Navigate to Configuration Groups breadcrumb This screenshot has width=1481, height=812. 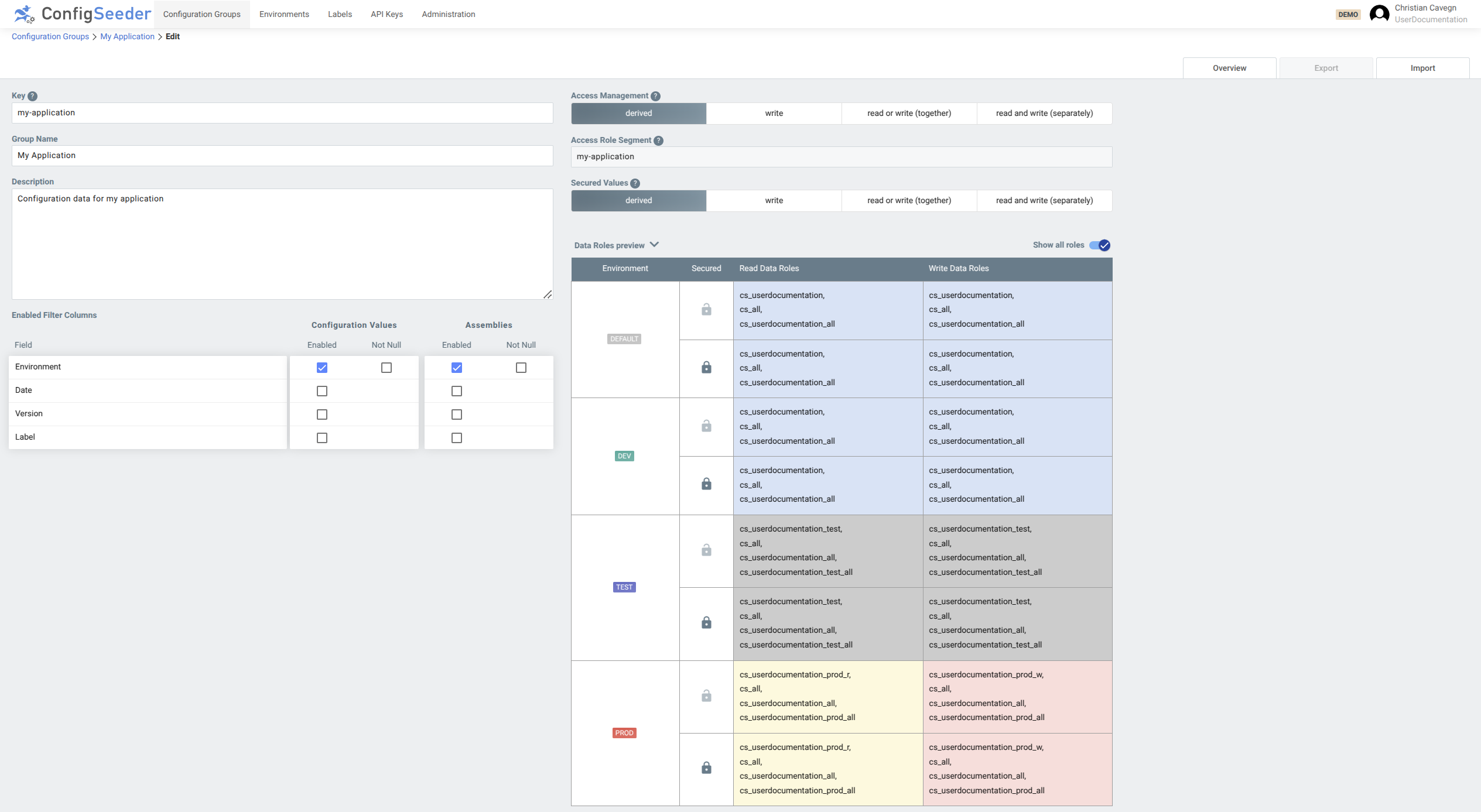pos(50,36)
